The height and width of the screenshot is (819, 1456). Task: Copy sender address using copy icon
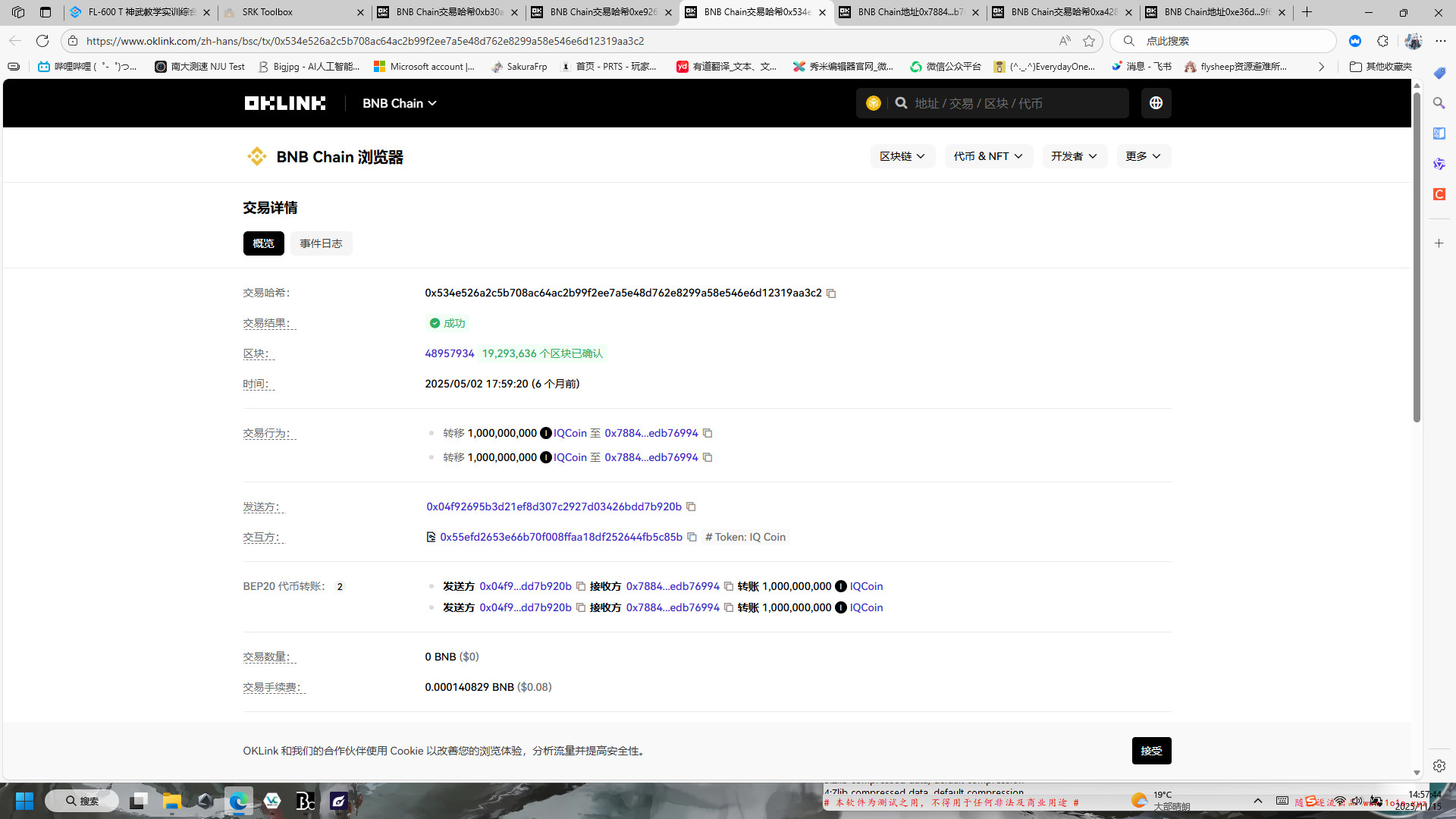coord(691,507)
